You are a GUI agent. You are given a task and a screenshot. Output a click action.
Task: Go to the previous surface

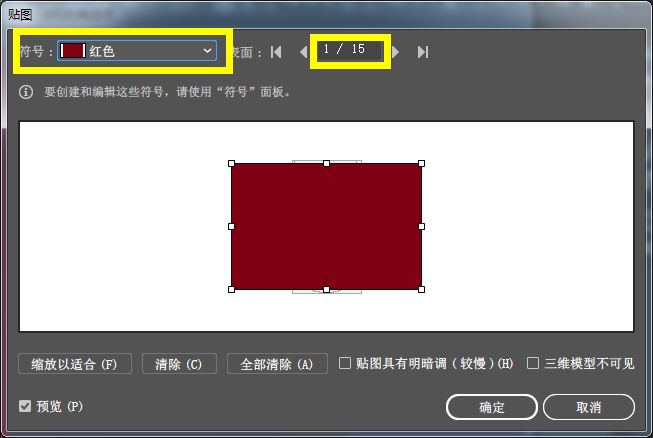303,52
